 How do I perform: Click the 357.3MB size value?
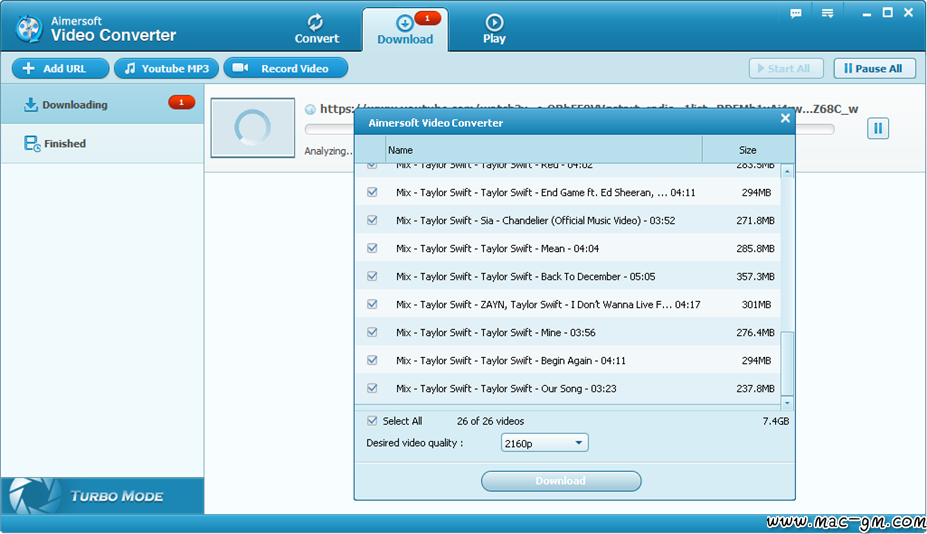coord(755,276)
